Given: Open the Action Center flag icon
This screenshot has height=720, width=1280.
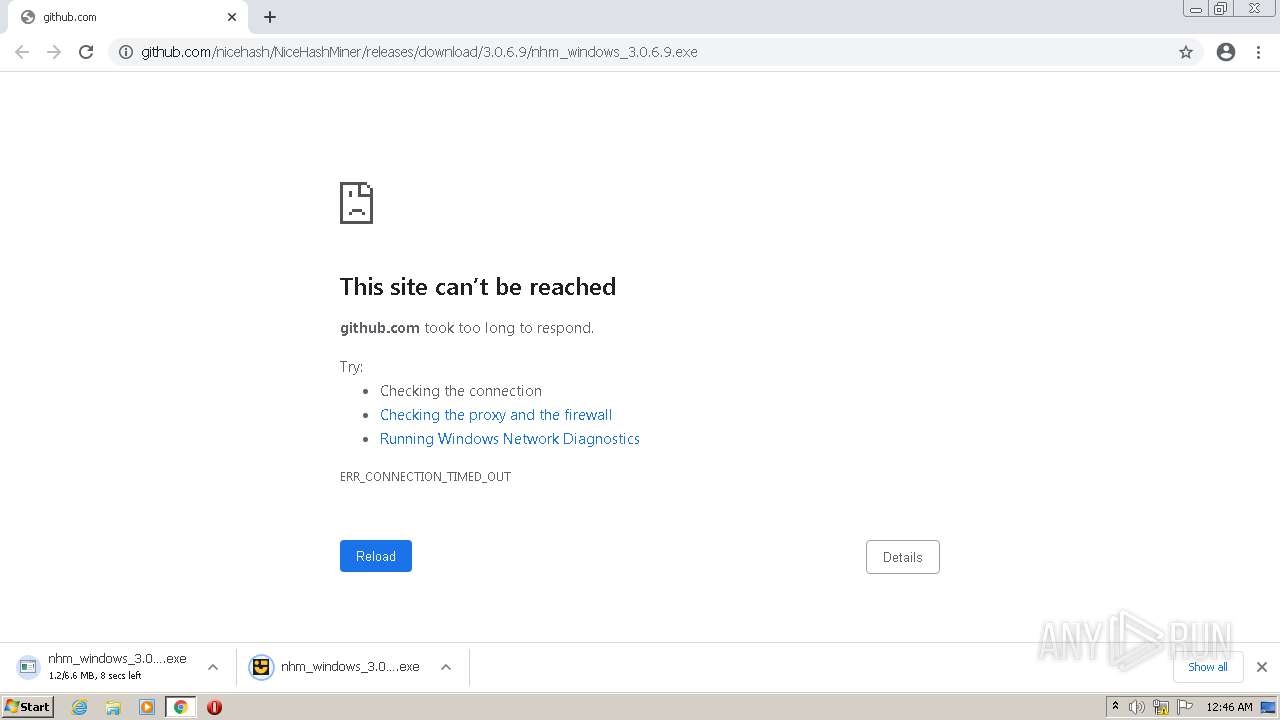Looking at the screenshot, I should [1185, 707].
